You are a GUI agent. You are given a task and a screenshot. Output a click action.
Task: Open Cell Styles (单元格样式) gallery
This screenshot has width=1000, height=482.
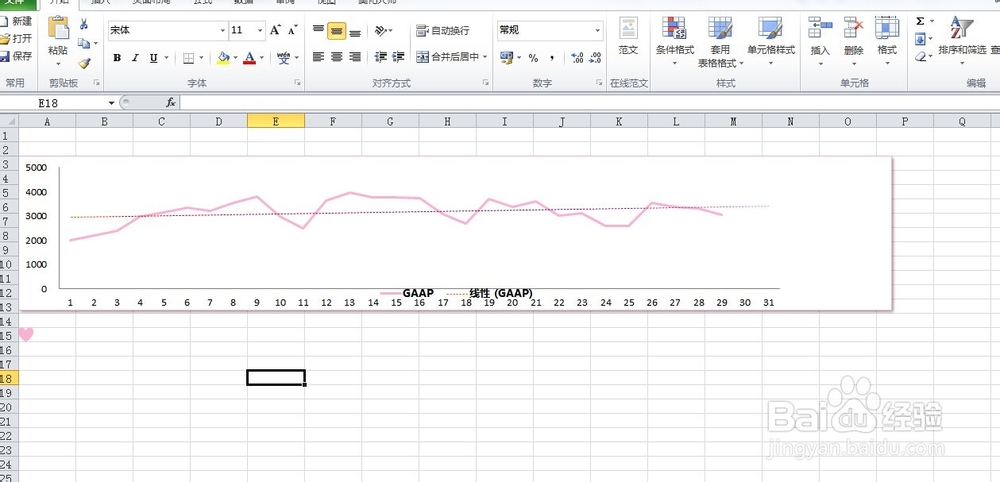click(771, 43)
